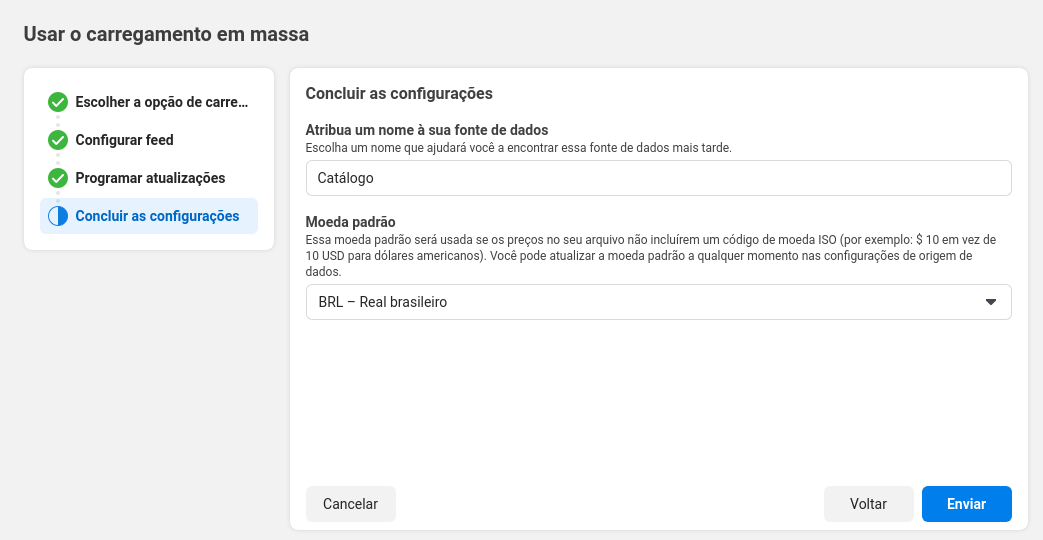Click the green checkmark beside Programar atualizações

pos(58,178)
